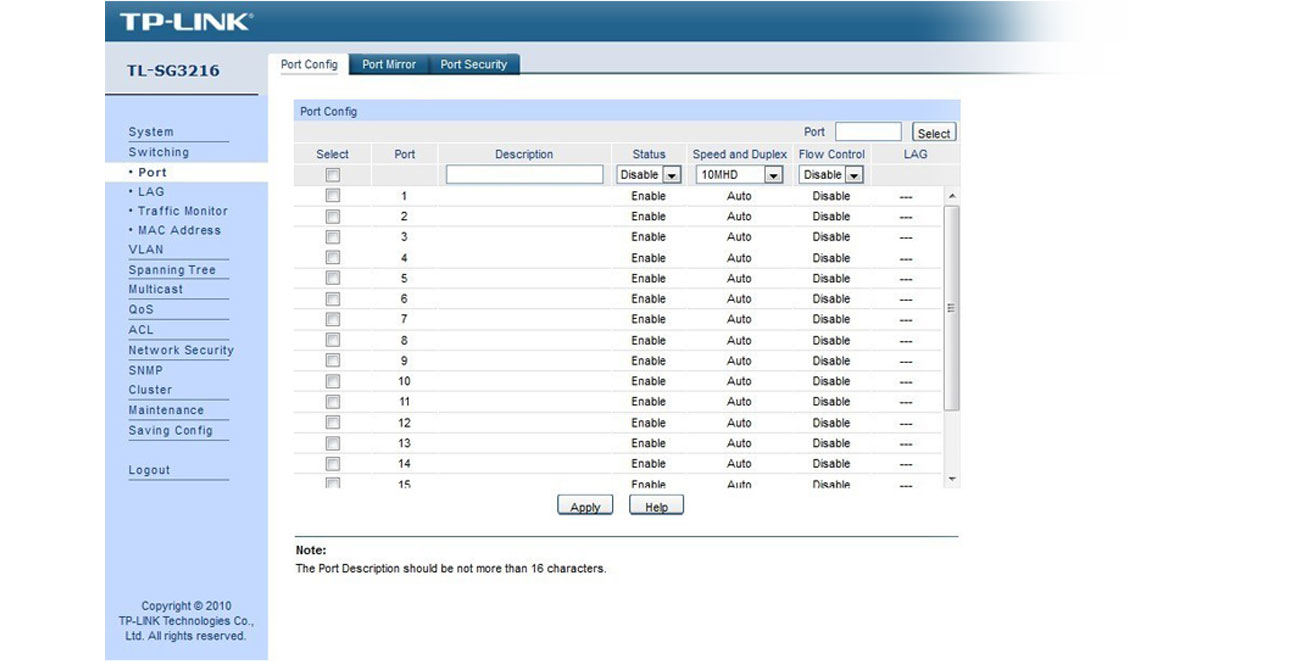The height and width of the screenshot is (661, 1300).
Task: Go to Traffic Monitor in sidebar
Action: coord(182,211)
